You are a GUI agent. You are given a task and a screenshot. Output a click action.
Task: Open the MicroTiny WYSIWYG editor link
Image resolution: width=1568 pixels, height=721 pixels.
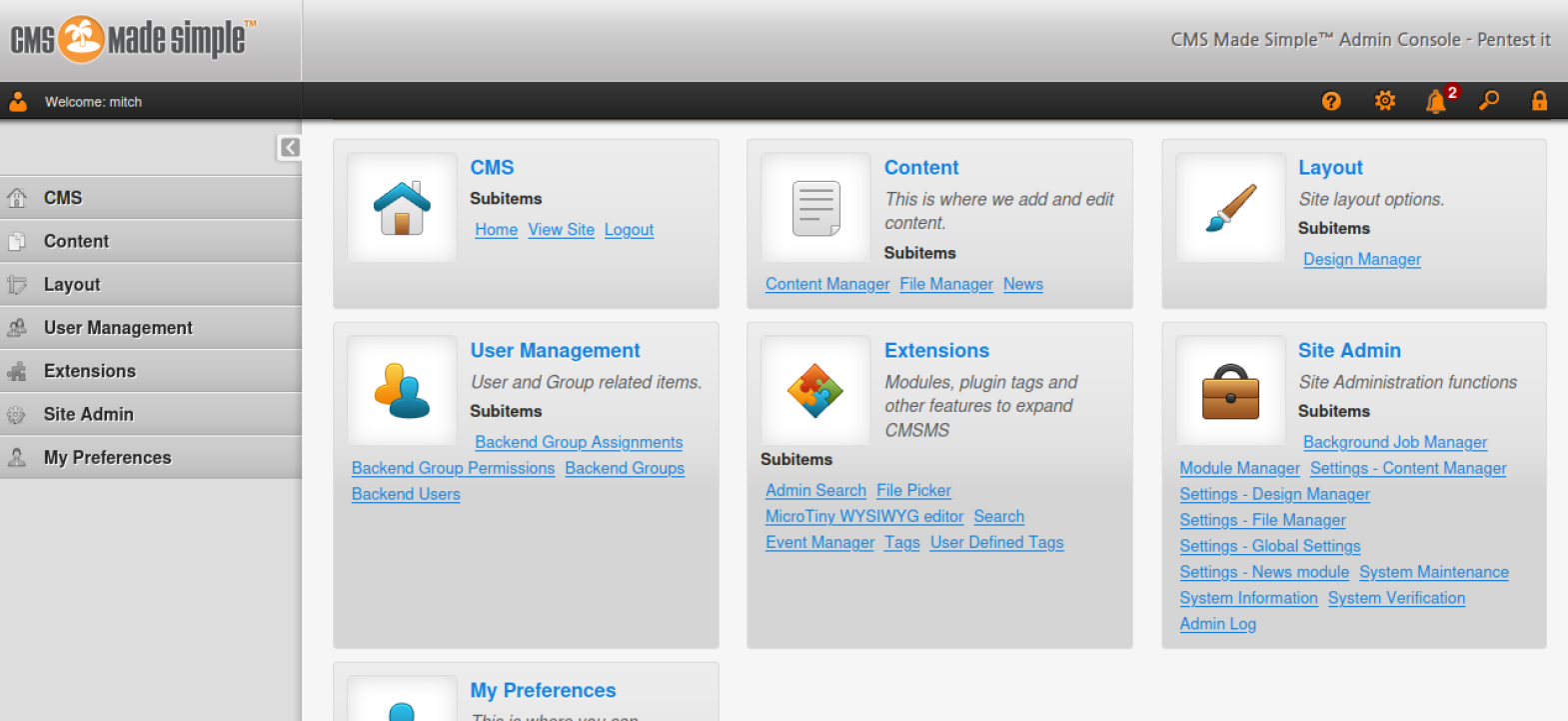pos(864,516)
